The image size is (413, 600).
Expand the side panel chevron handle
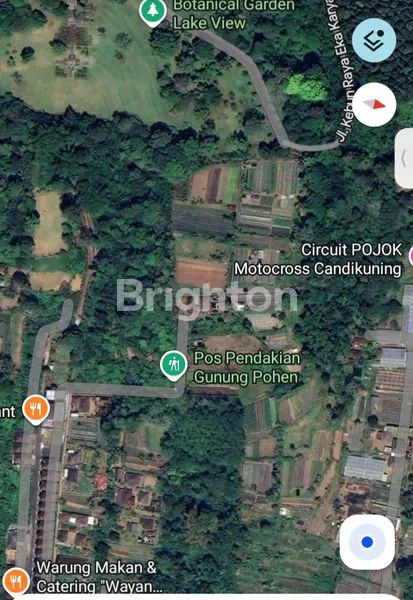click(x=404, y=158)
